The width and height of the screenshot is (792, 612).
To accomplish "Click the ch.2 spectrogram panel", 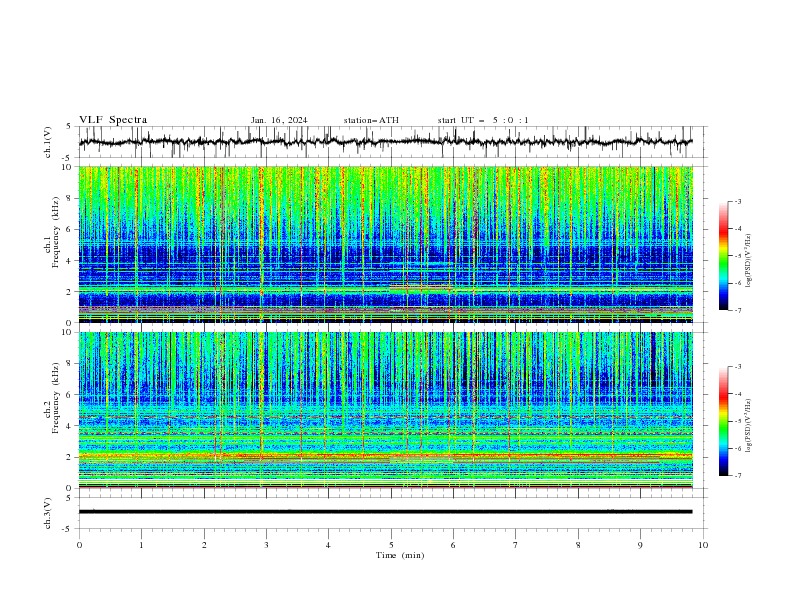I will (385, 410).
